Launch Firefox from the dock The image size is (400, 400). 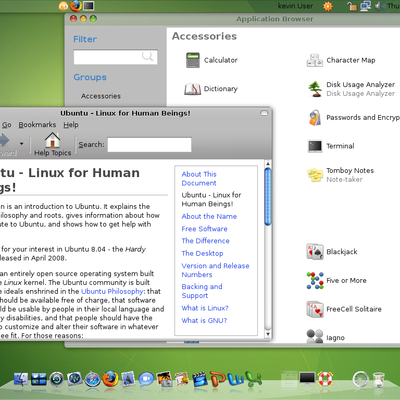point(110,379)
